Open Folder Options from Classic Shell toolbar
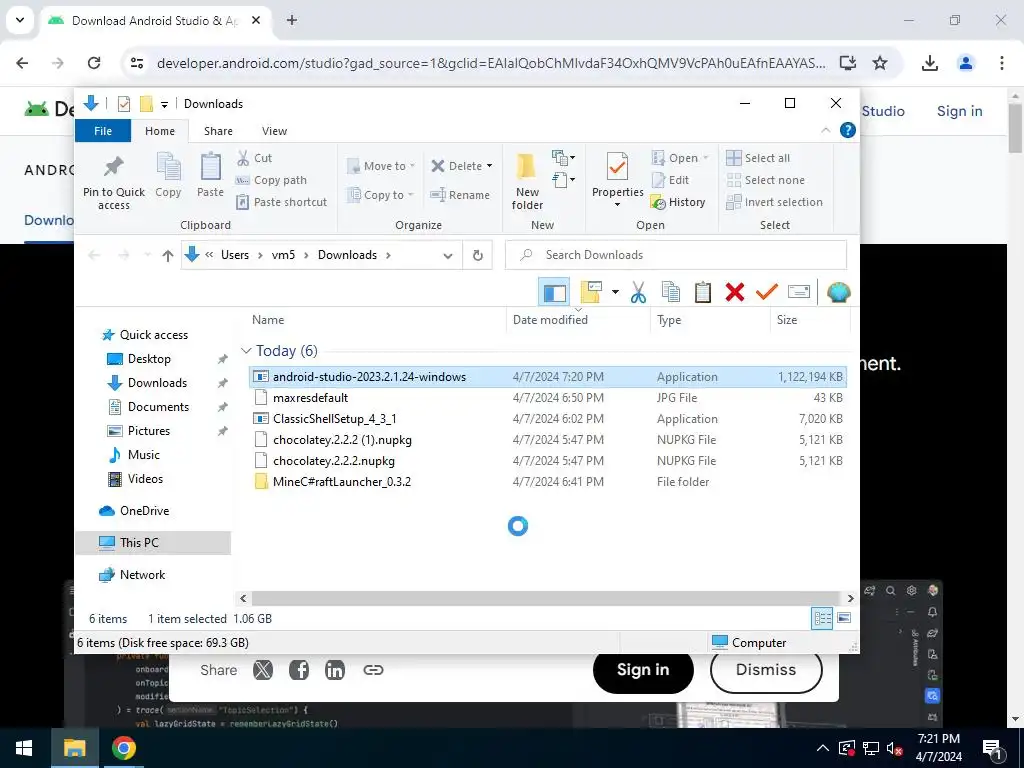This screenshot has width=1024, height=768. click(590, 293)
